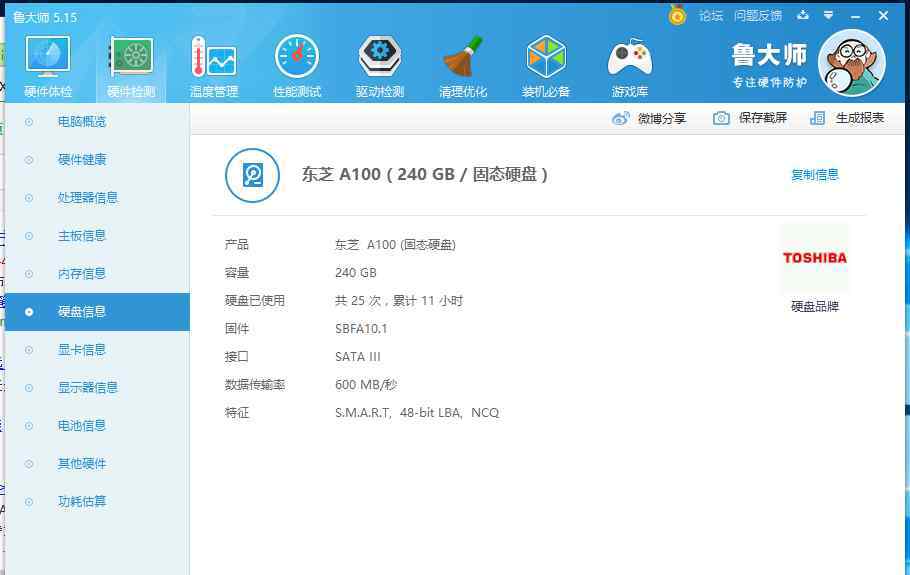This screenshot has width=910, height=575.
Task: Click the radio bullet beside 主板信息
Action: (x=28, y=236)
